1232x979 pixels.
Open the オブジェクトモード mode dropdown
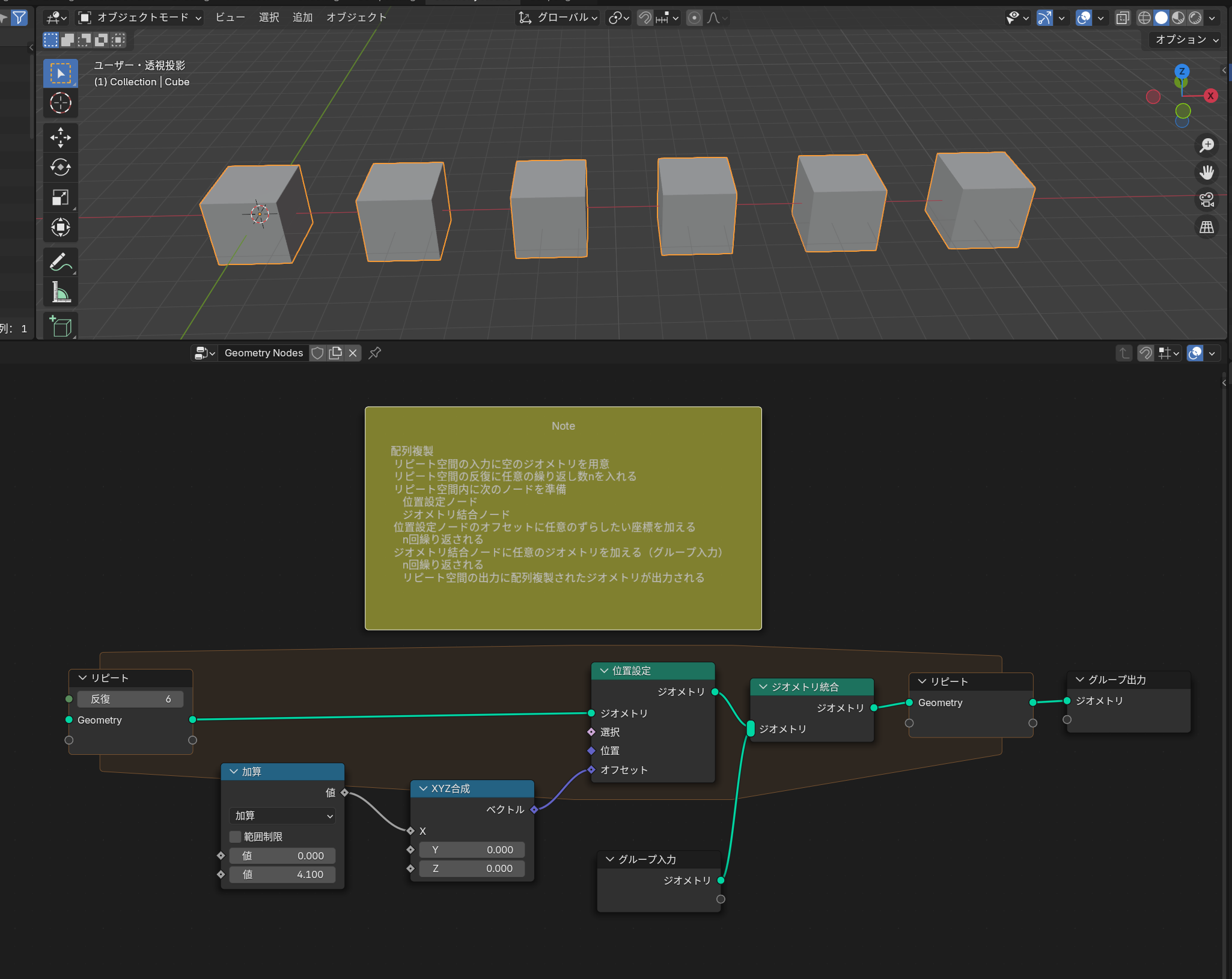coord(141,17)
